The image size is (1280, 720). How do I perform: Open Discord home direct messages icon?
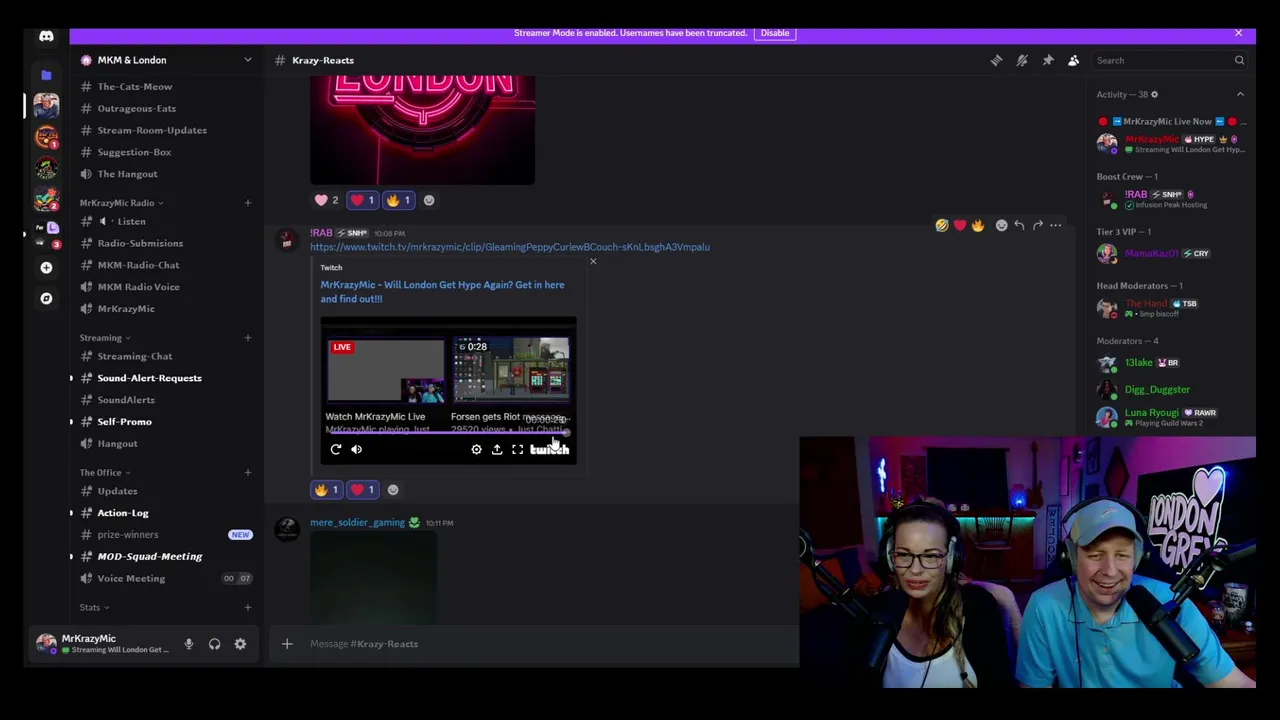46,37
